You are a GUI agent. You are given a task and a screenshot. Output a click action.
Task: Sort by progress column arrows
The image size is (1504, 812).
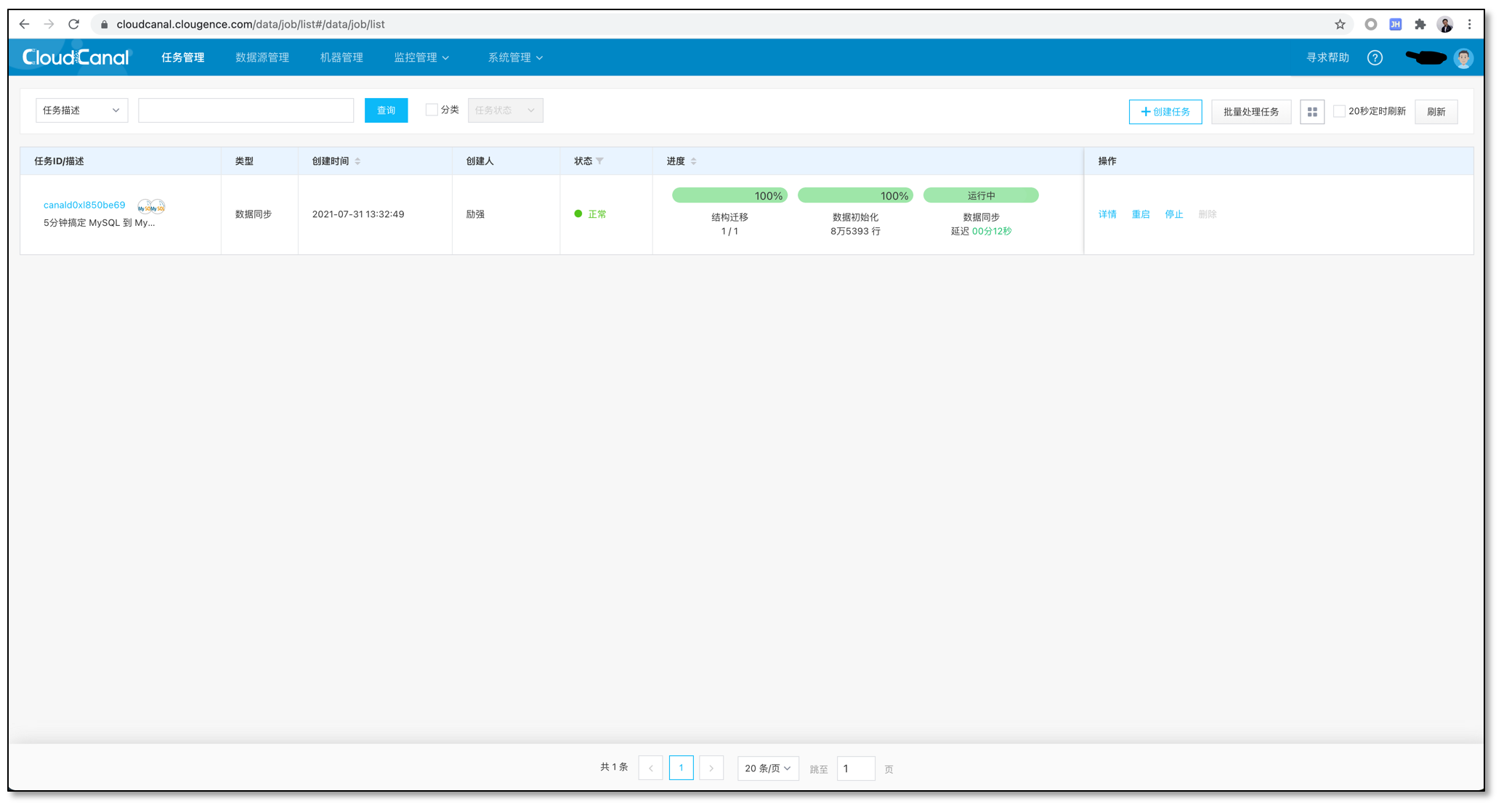pos(693,161)
